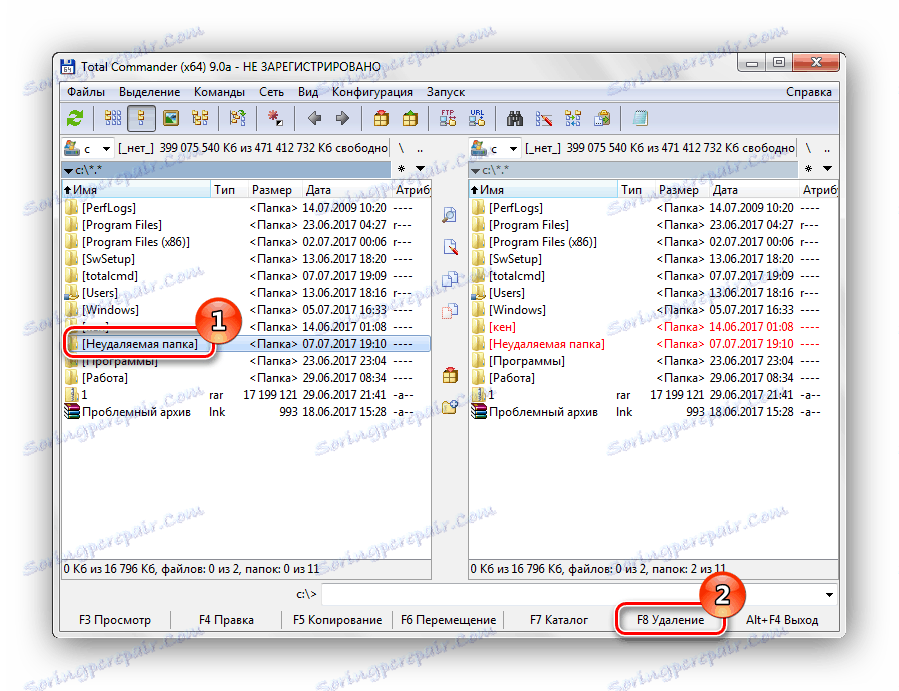
Task: Expand the command line history dropdown
Action: [x=829, y=595]
